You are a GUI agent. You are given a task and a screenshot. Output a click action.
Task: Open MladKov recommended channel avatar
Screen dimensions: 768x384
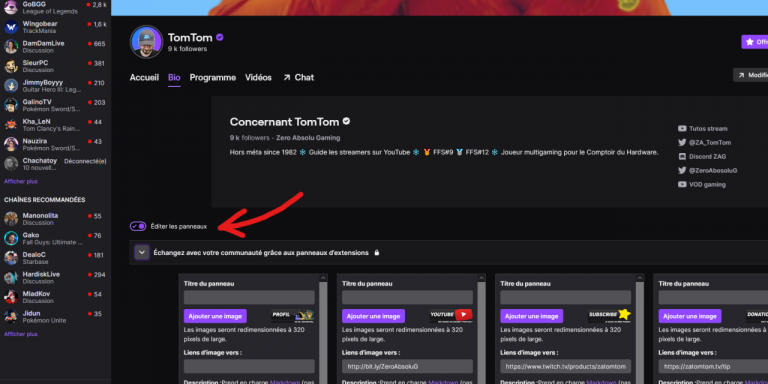pos(11,297)
